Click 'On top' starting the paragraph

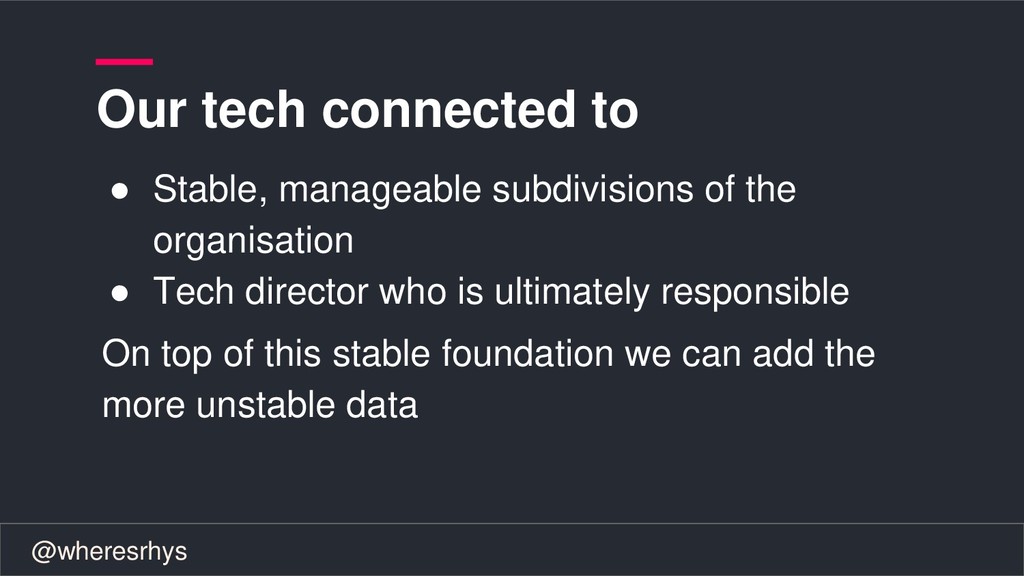click(157, 355)
